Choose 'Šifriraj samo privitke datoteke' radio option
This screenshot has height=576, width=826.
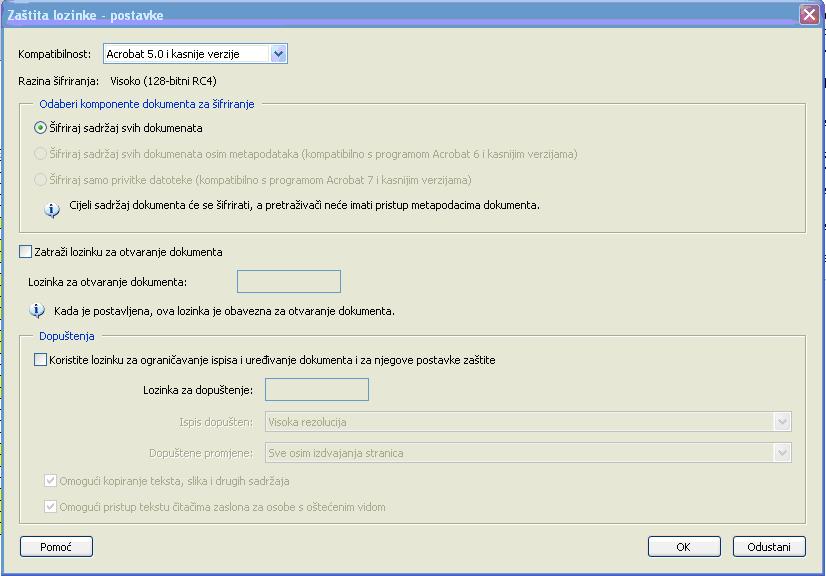(40, 180)
